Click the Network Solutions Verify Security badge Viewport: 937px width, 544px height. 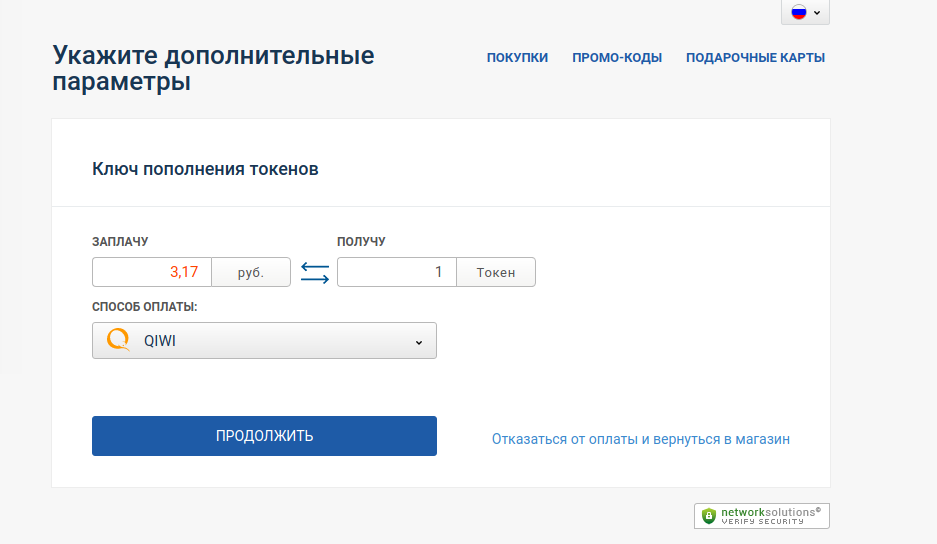point(762,516)
